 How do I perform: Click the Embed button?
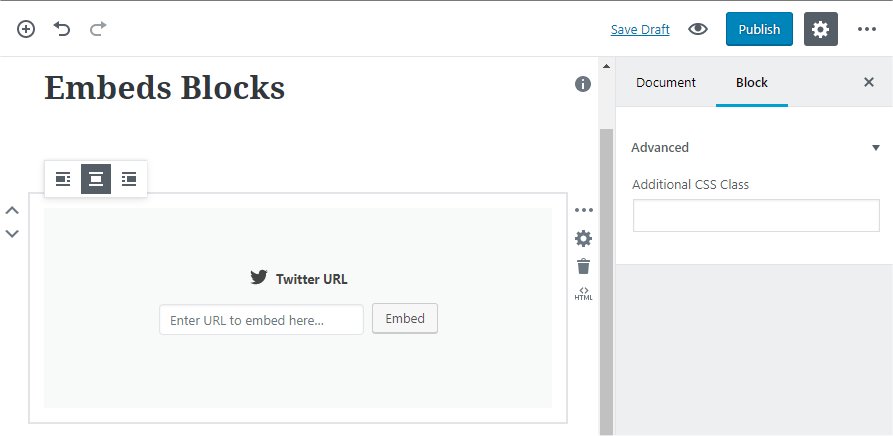coord(405,318)
